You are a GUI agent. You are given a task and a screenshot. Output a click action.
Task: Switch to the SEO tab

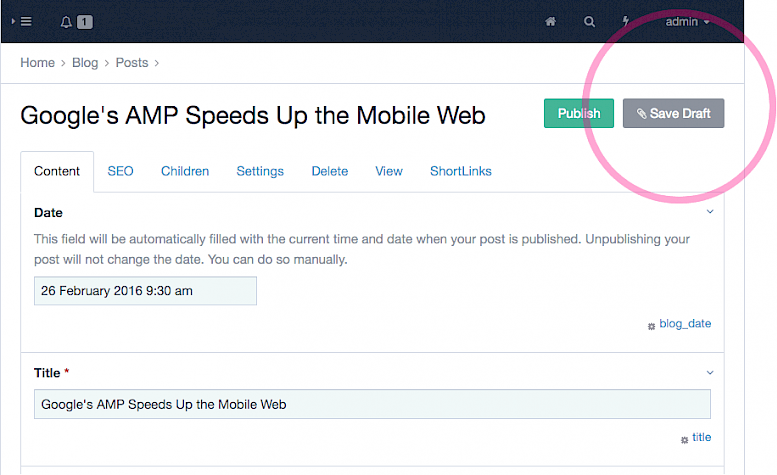(120, 171)
